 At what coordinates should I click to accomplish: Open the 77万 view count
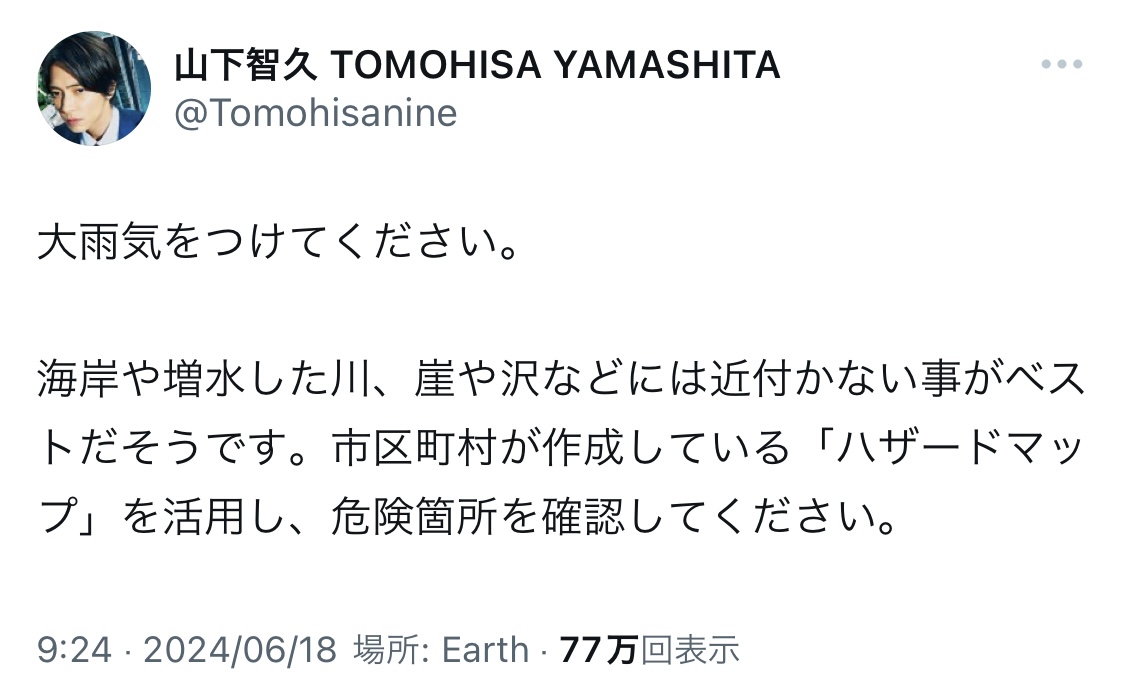pos(598,651)
